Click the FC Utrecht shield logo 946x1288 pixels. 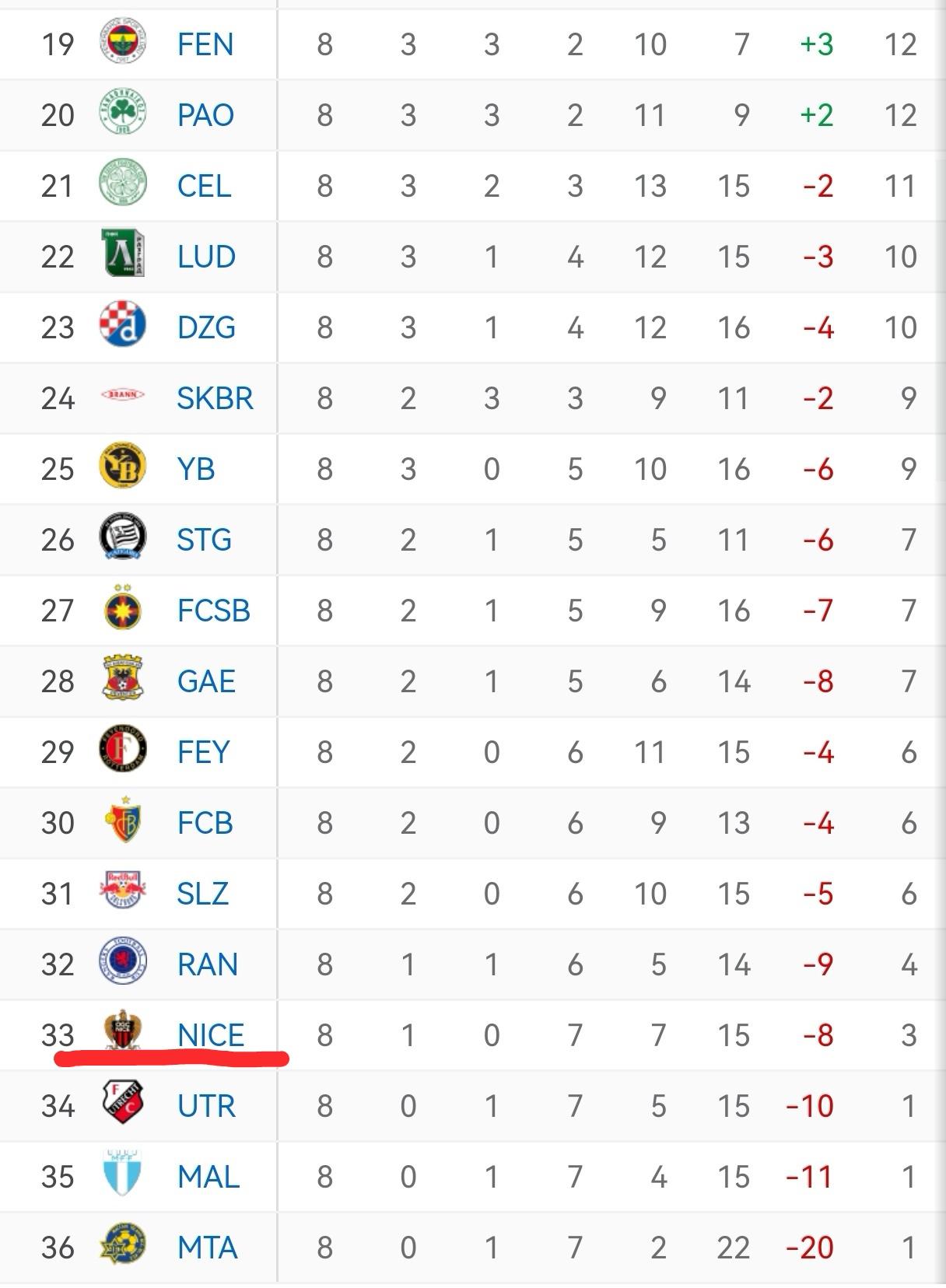click(123, 1102)
